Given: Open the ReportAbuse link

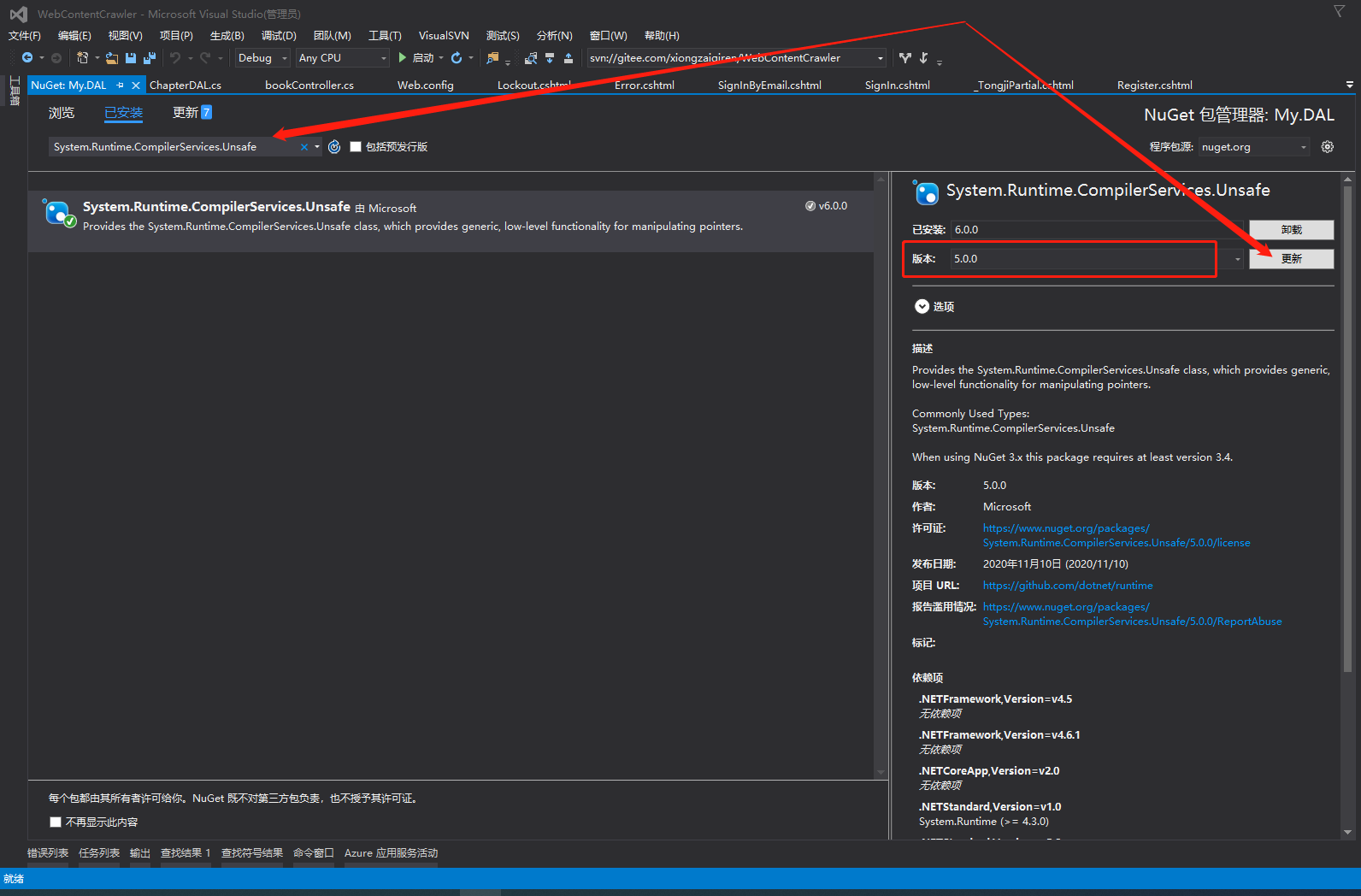Looking at the screenshot, I should tap(1133, 614).
